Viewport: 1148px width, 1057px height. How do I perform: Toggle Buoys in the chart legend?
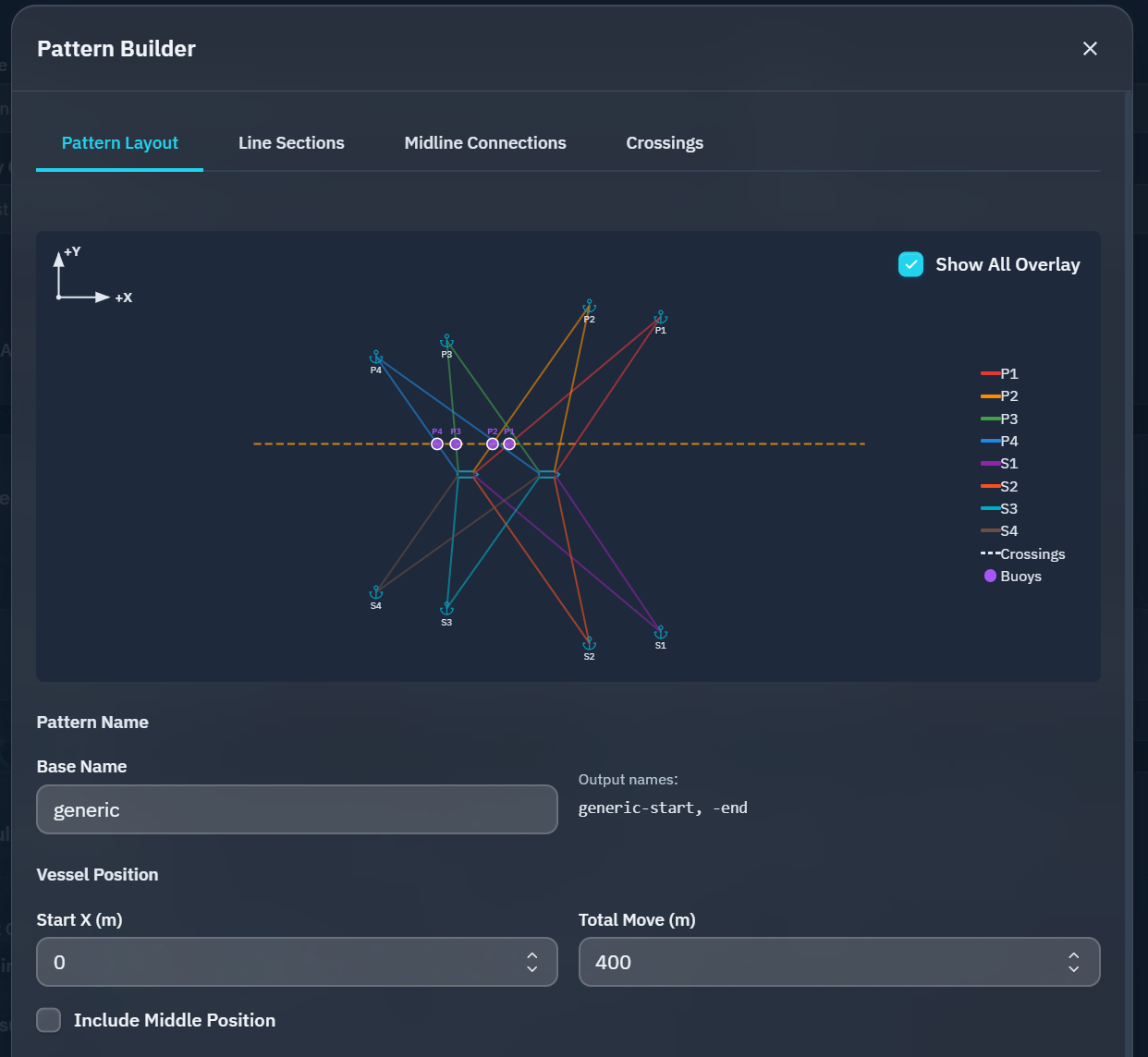[989, 576]
